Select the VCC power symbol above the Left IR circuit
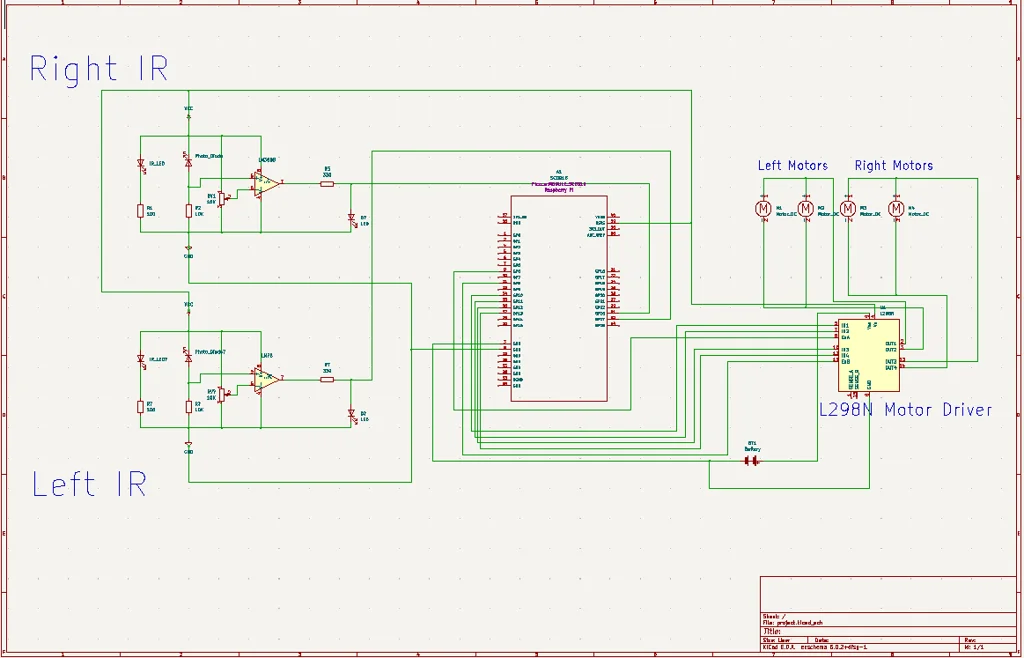The image size is (1024, 658). (188, 310)
